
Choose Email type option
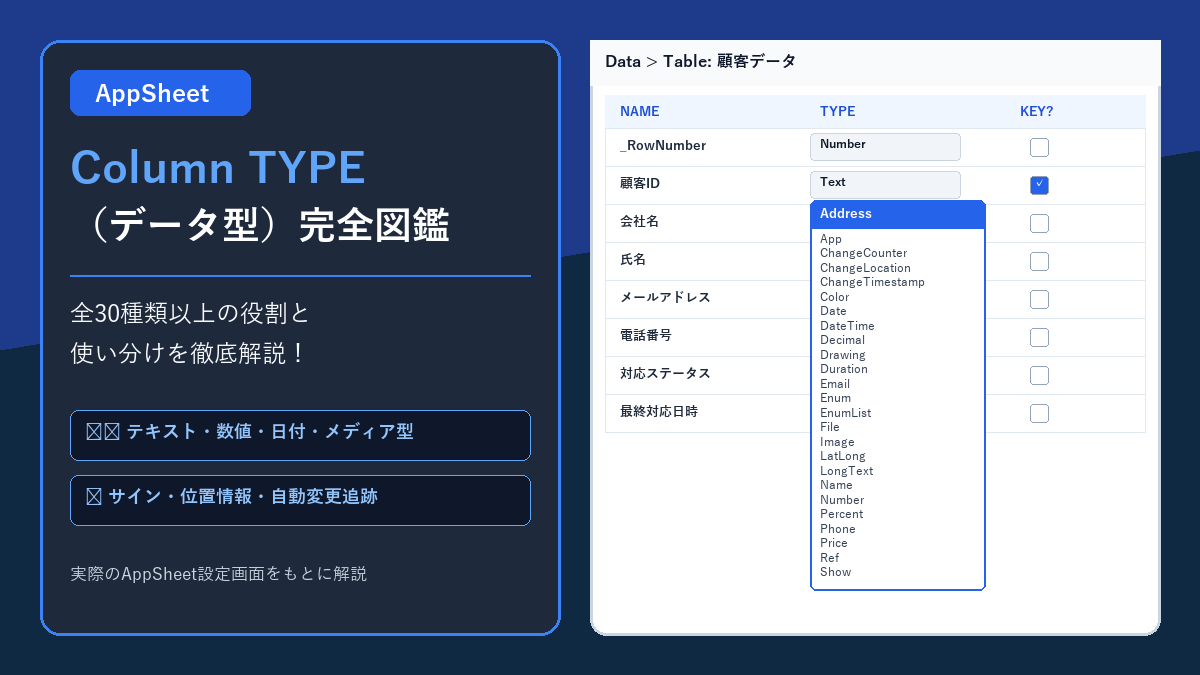pyautogui.click(x=835, y=384)
